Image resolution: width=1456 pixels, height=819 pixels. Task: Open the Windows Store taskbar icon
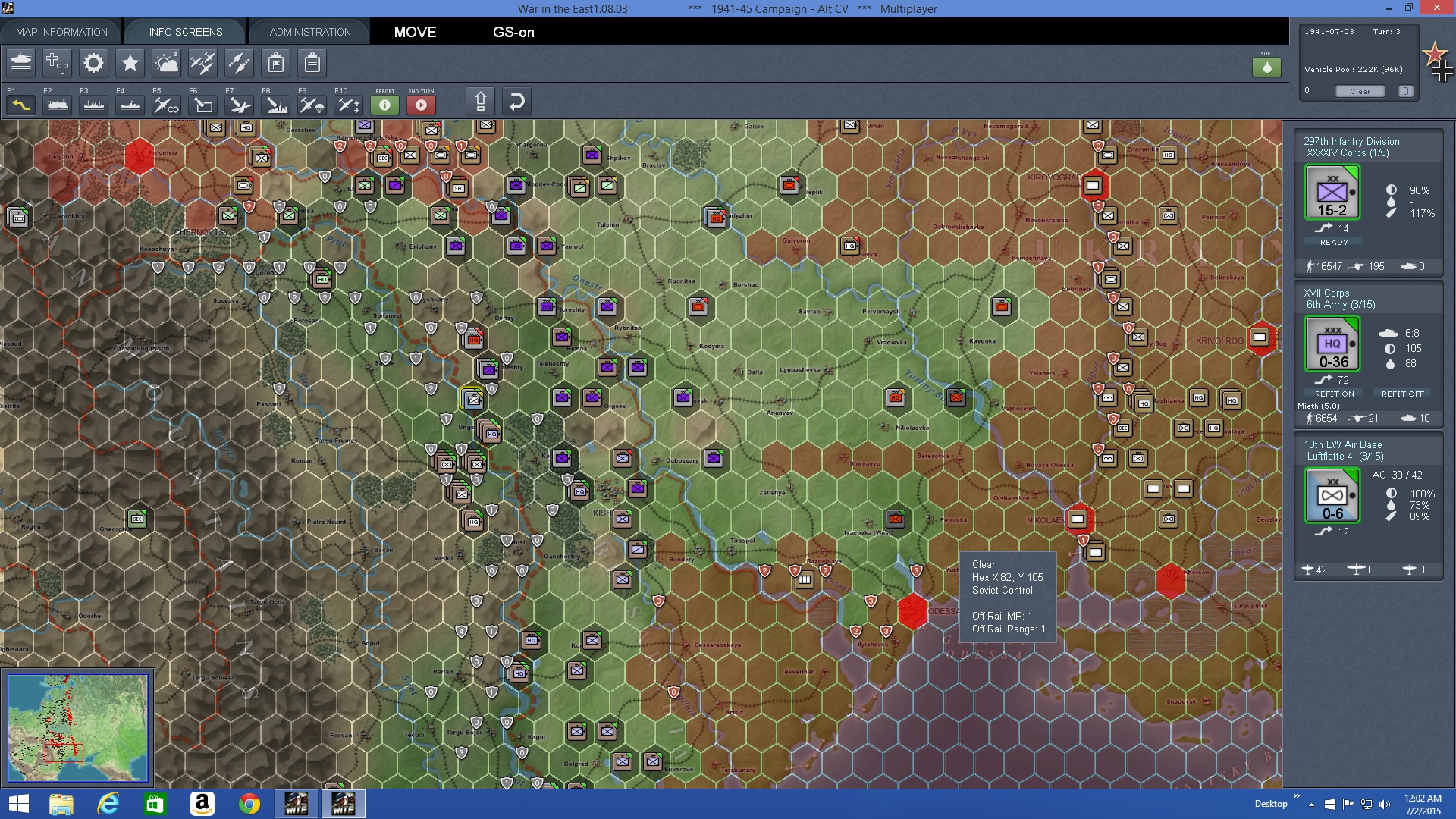tap(155, 804)
